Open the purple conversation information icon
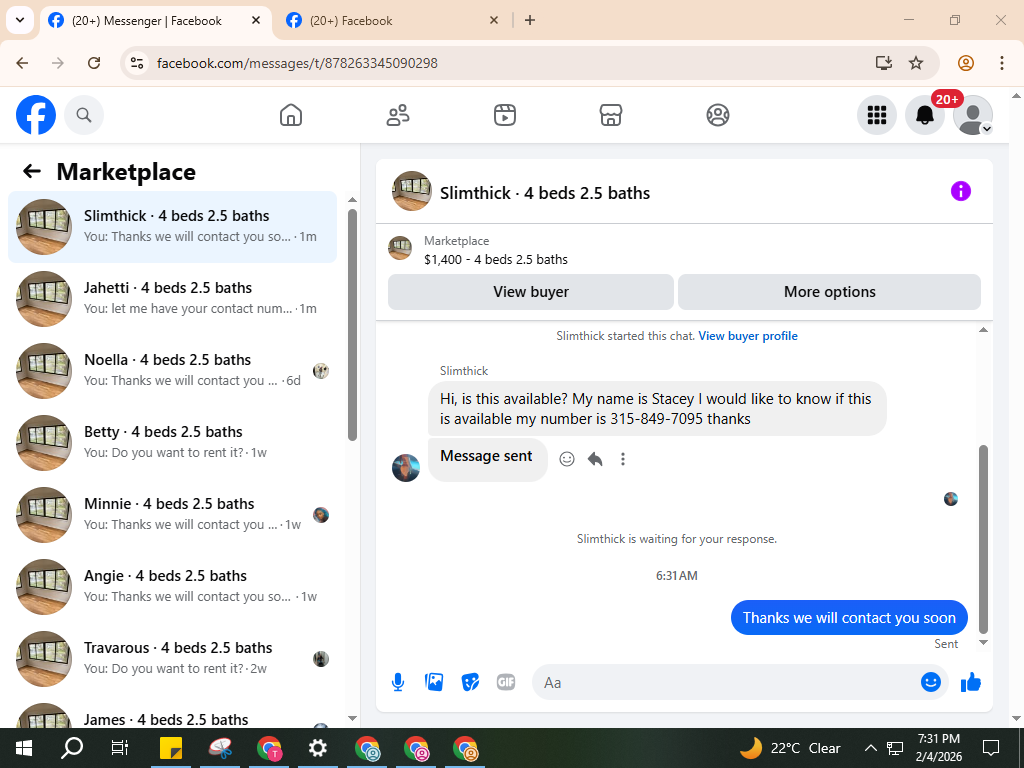This screenshot has height=768, width=1024. [961, 191]
